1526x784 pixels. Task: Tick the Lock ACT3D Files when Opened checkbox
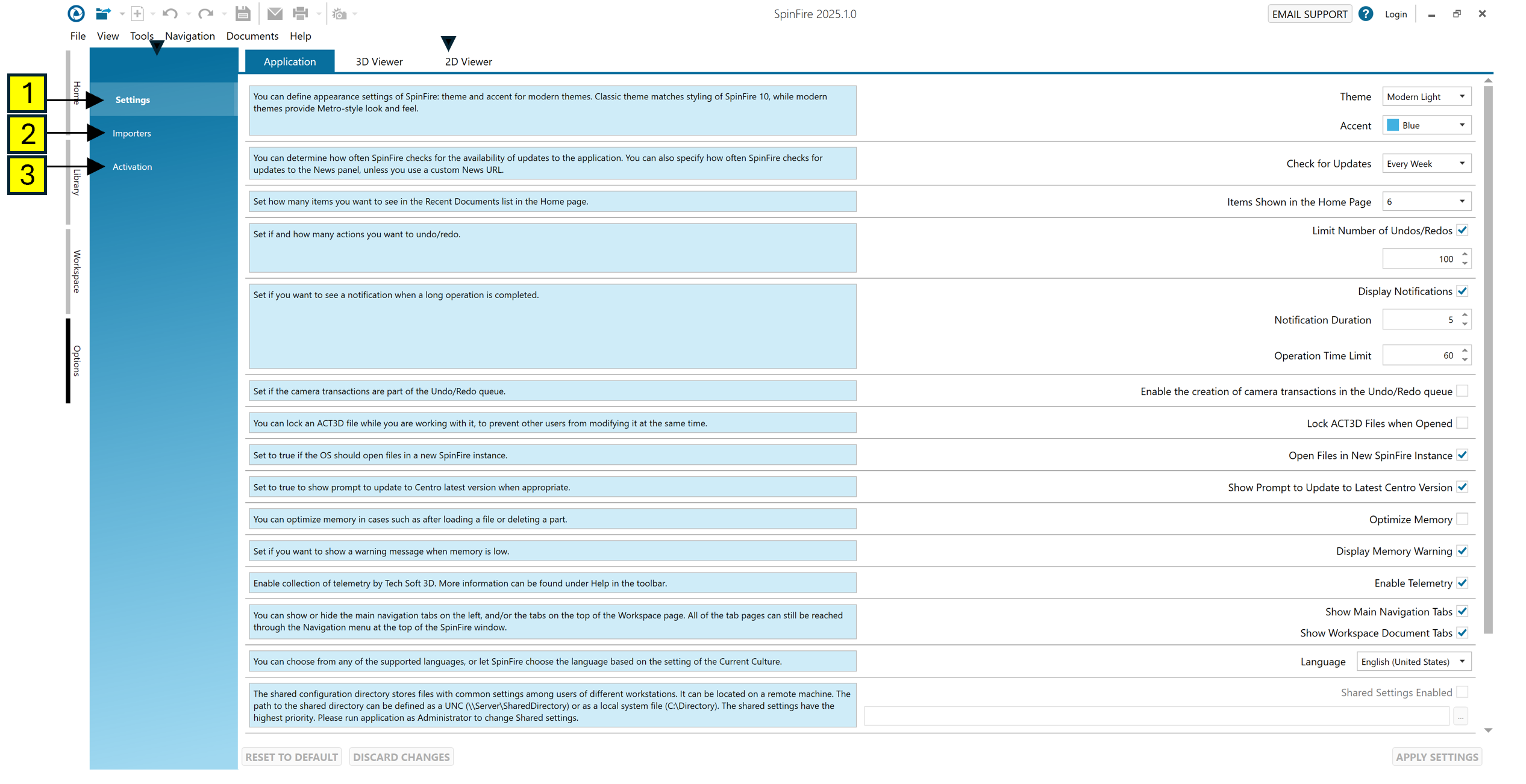point(1462,423)
